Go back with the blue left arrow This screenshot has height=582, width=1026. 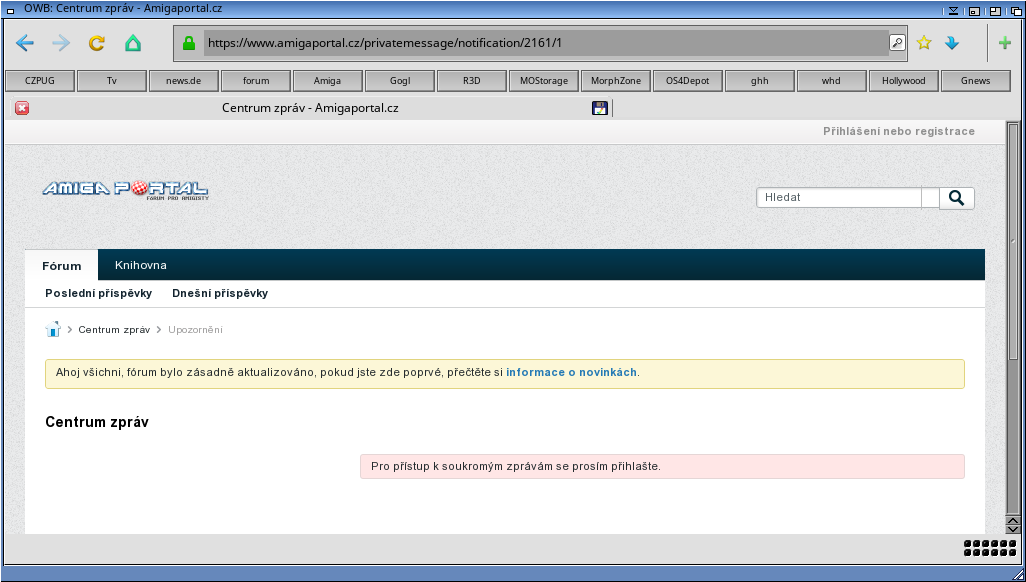(25, 43)
